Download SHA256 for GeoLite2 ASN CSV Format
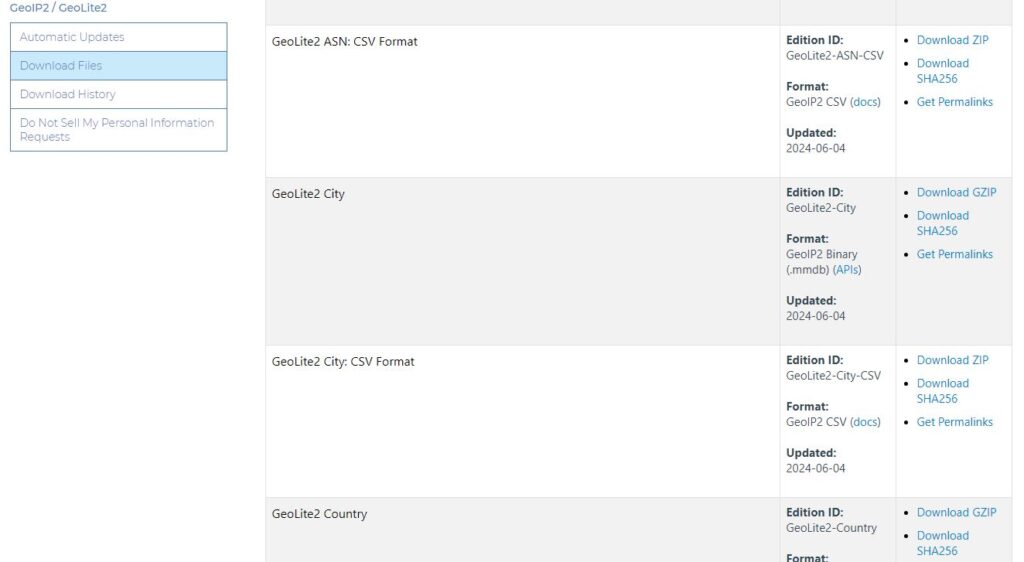 (x=942, y=71)
